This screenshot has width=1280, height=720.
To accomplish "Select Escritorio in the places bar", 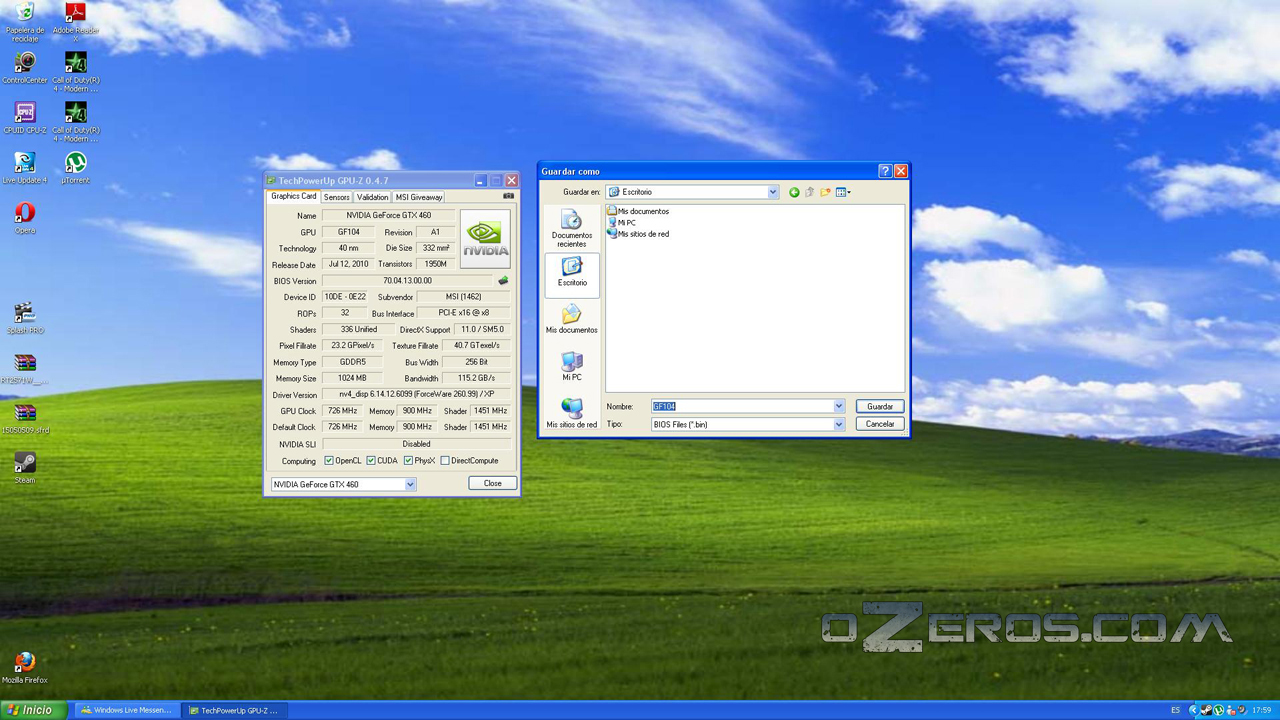I will point(572,273).
